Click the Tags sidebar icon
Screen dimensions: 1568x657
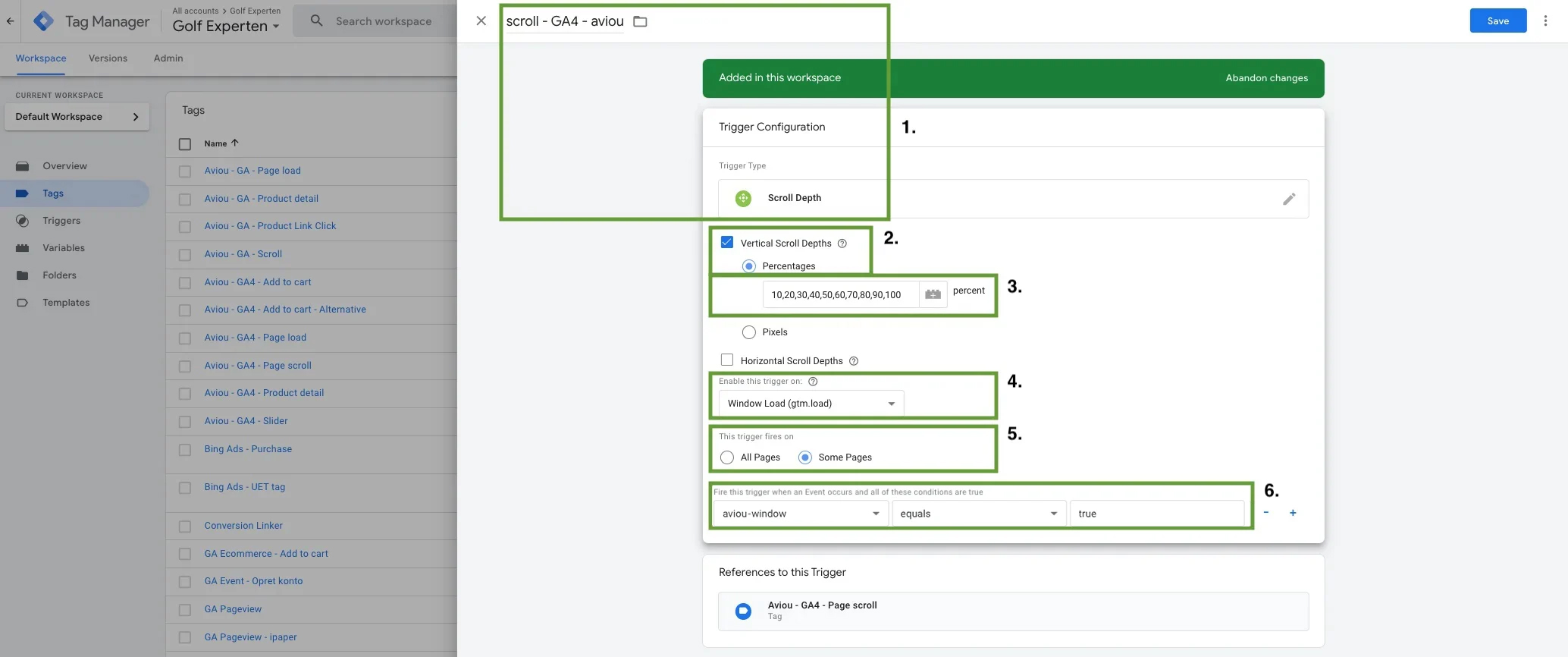(x=23, y=193)
